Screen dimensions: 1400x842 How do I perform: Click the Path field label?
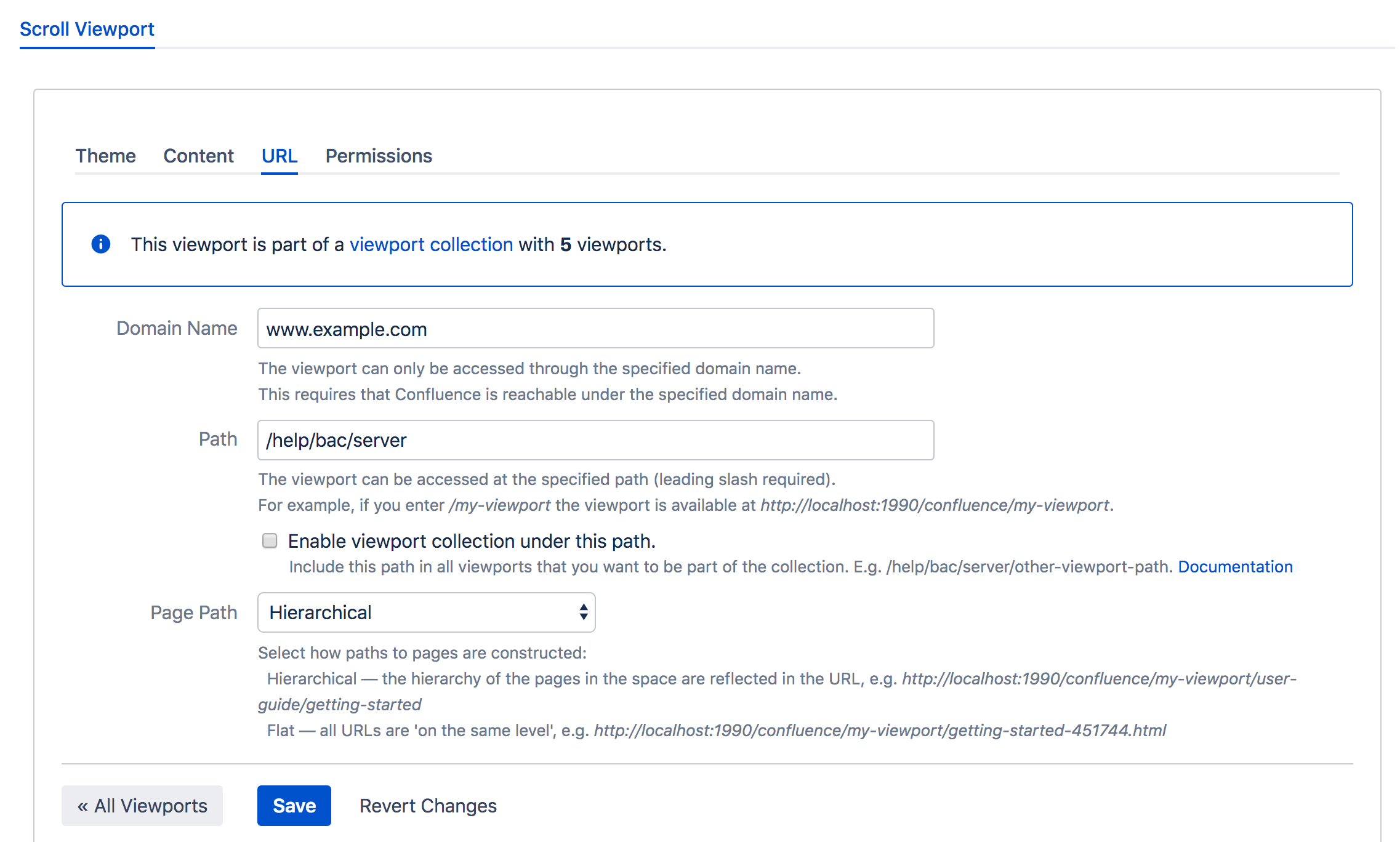217,439
